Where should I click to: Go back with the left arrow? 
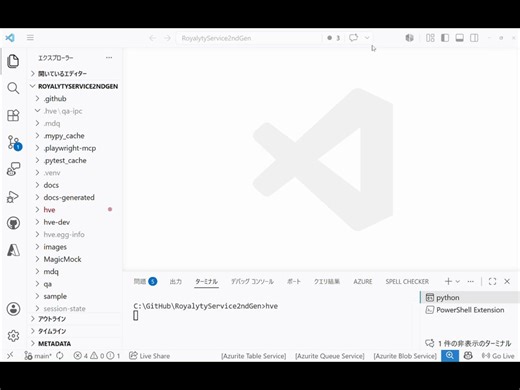click(x=153, y=38)
